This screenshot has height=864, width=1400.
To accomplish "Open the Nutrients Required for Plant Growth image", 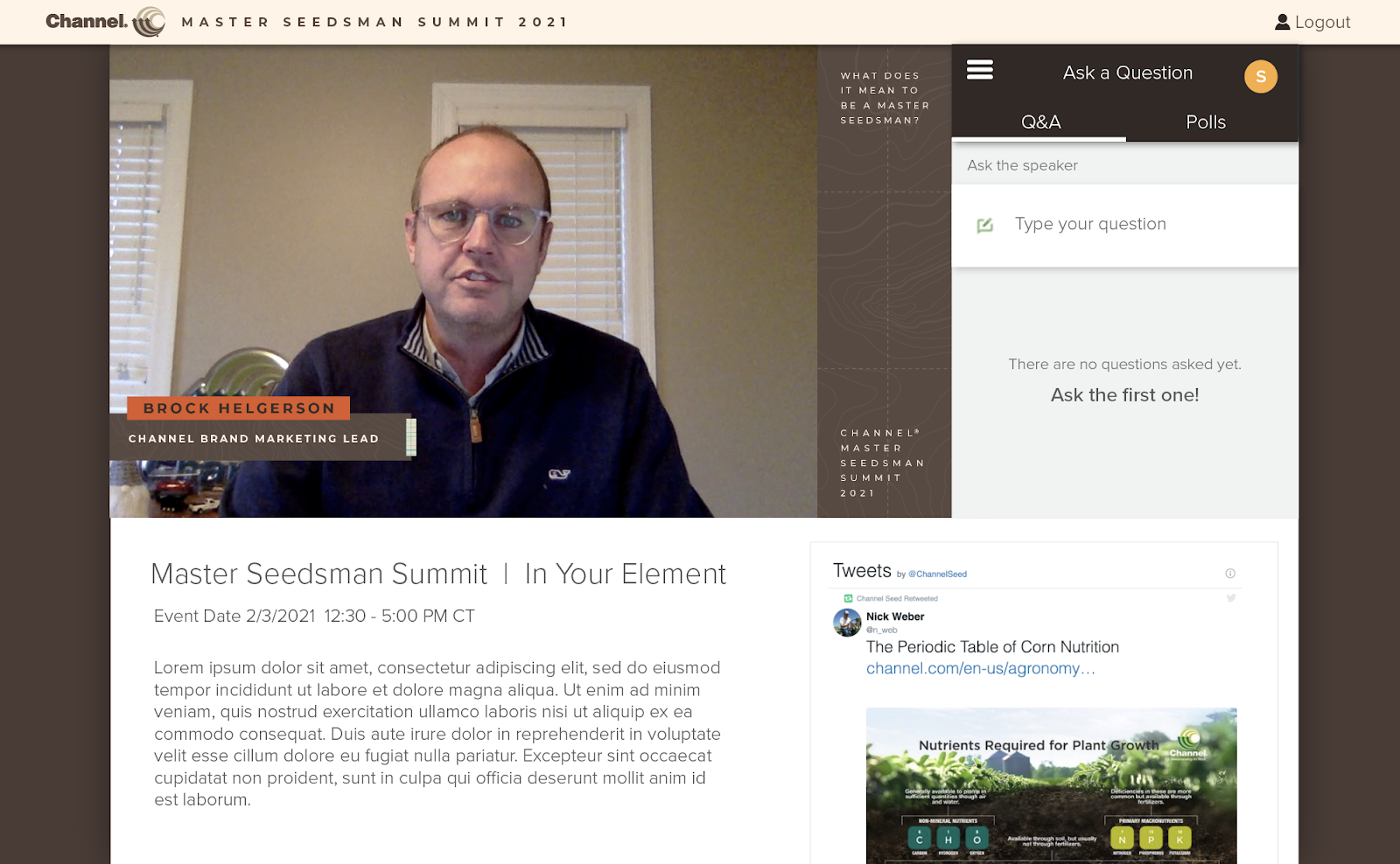I will [1051, 785].
